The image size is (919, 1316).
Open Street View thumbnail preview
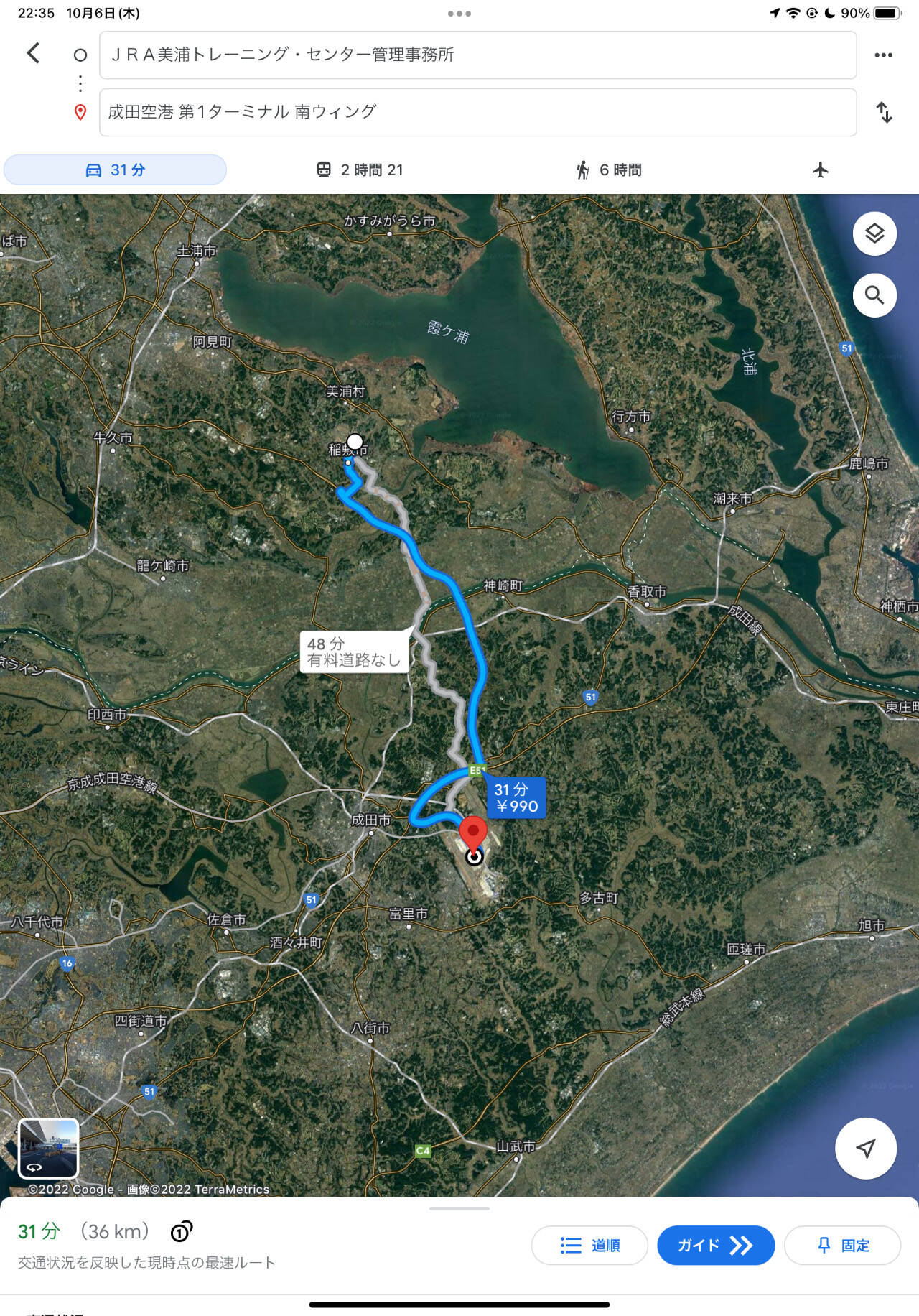coord(48,1148)
